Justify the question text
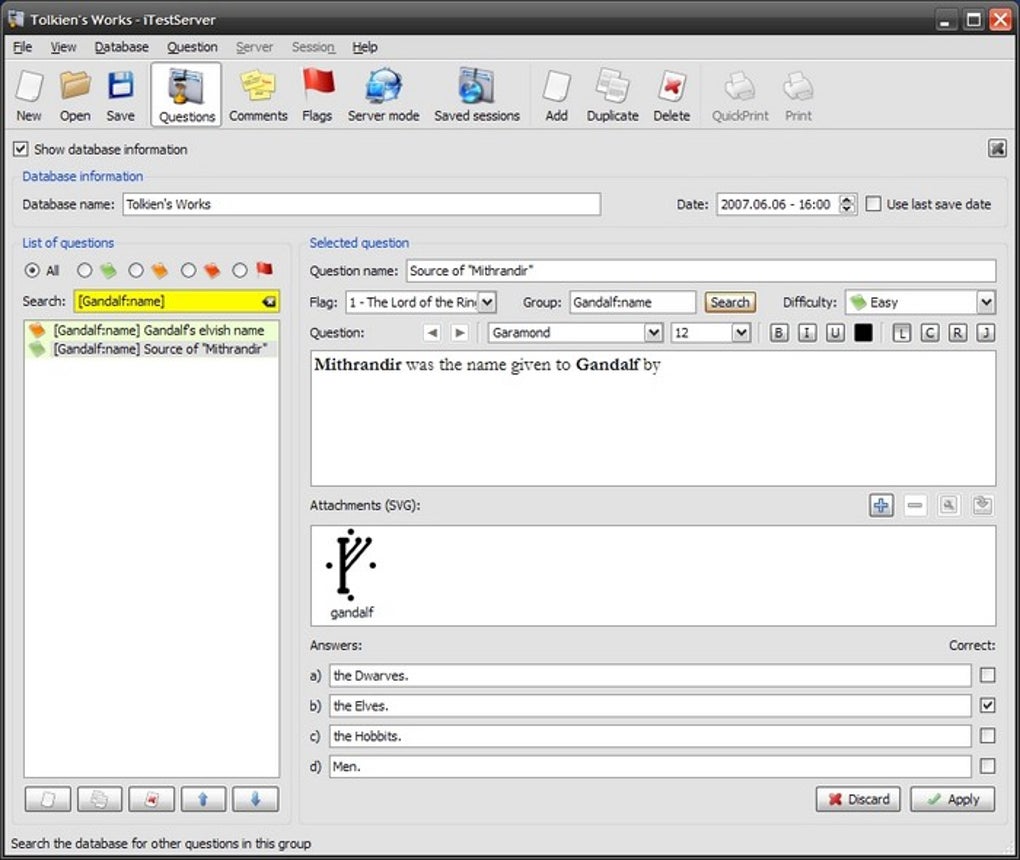Screen dimensions: 1020x860 pyautogui.click(x=986, y=333)
